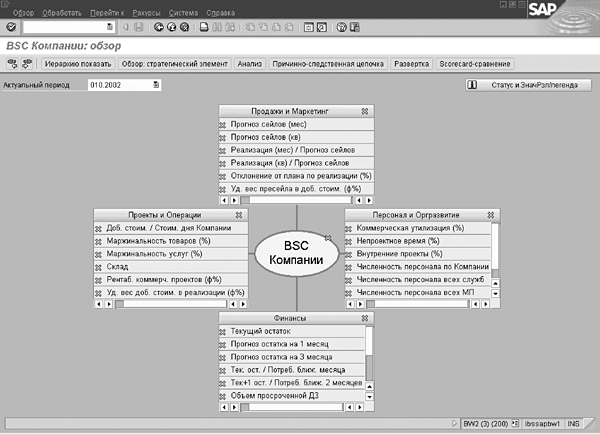
Task: Click the Customize Local Layout icon
Action: coord(355,27)
